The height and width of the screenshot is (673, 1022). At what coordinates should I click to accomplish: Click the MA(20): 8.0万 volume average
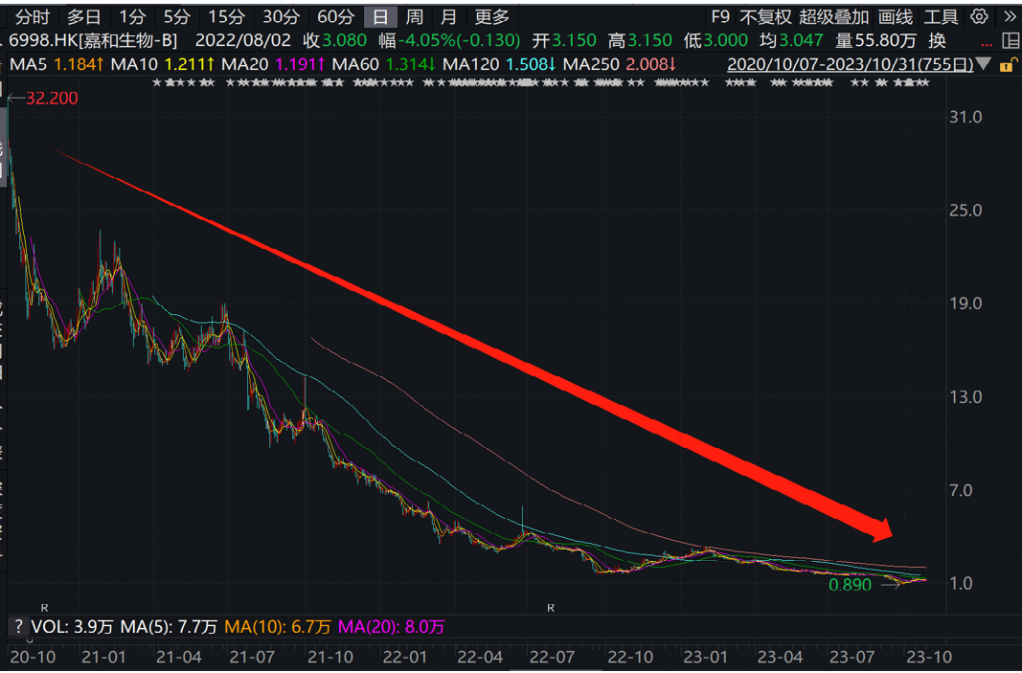point(391,627)
